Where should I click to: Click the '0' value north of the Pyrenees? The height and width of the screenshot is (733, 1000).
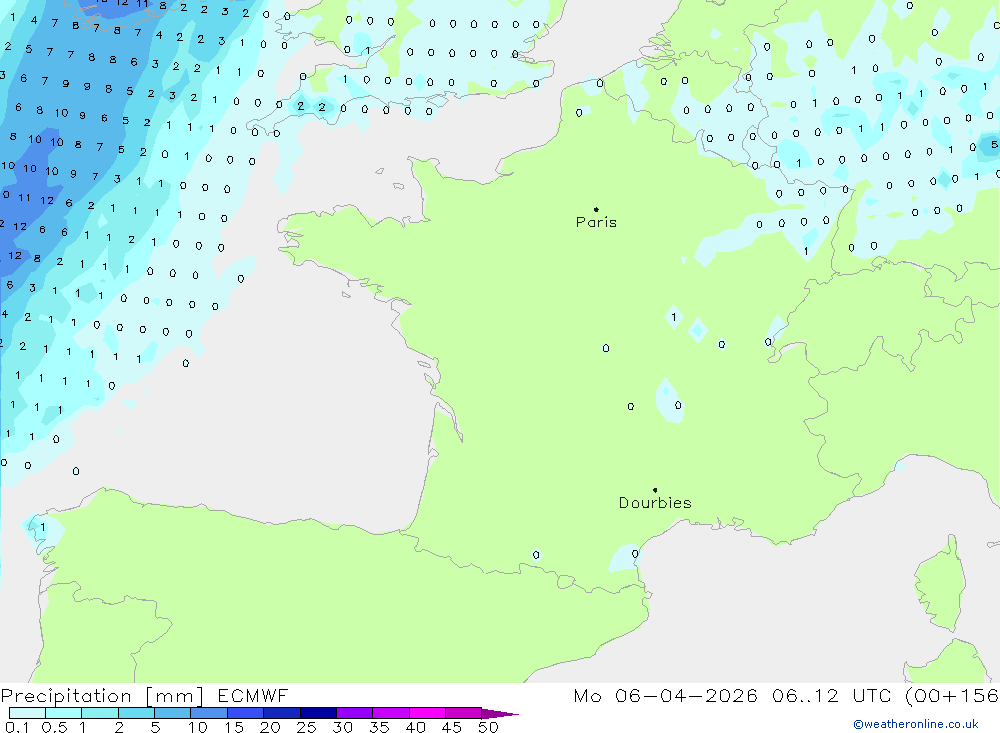[x=536, y=555]
